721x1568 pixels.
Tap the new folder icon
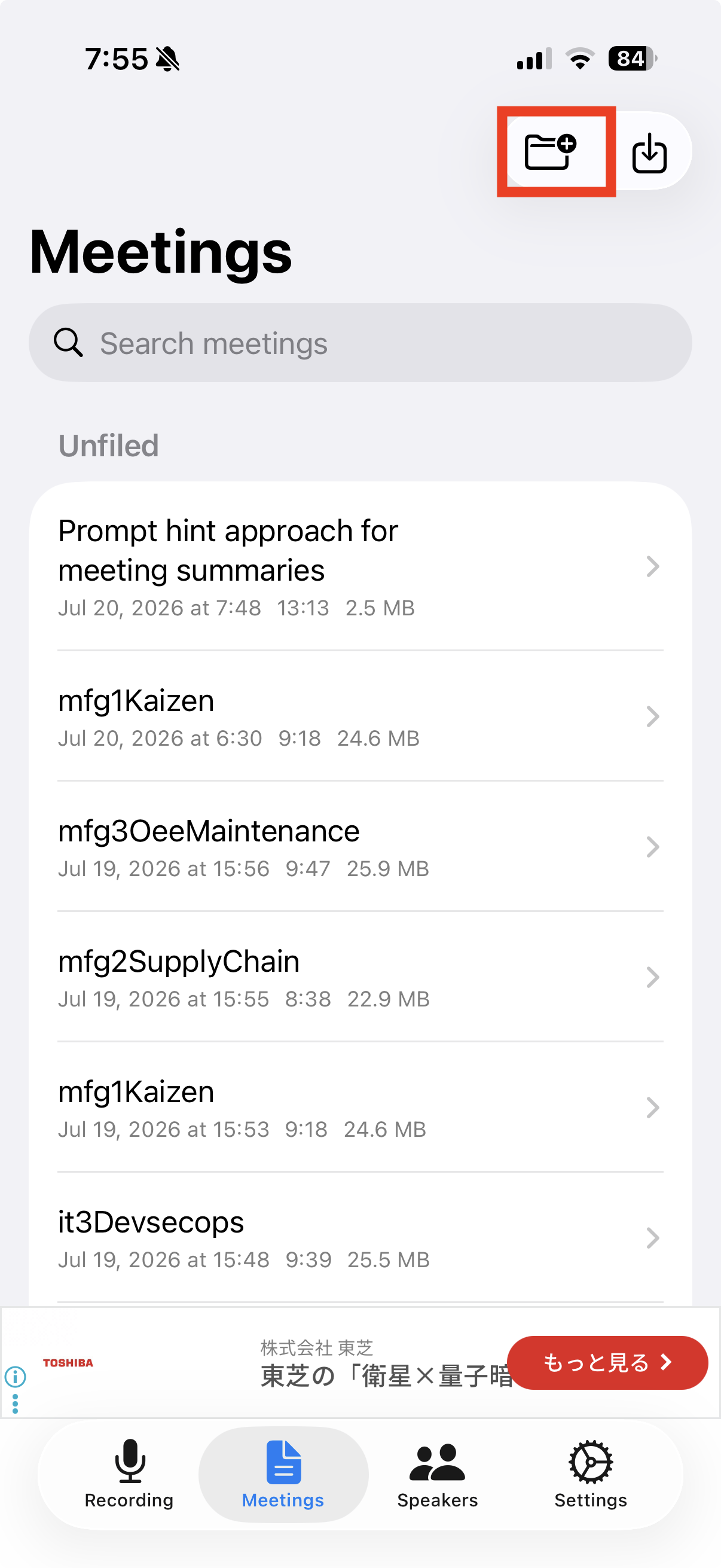pos(551,151)
